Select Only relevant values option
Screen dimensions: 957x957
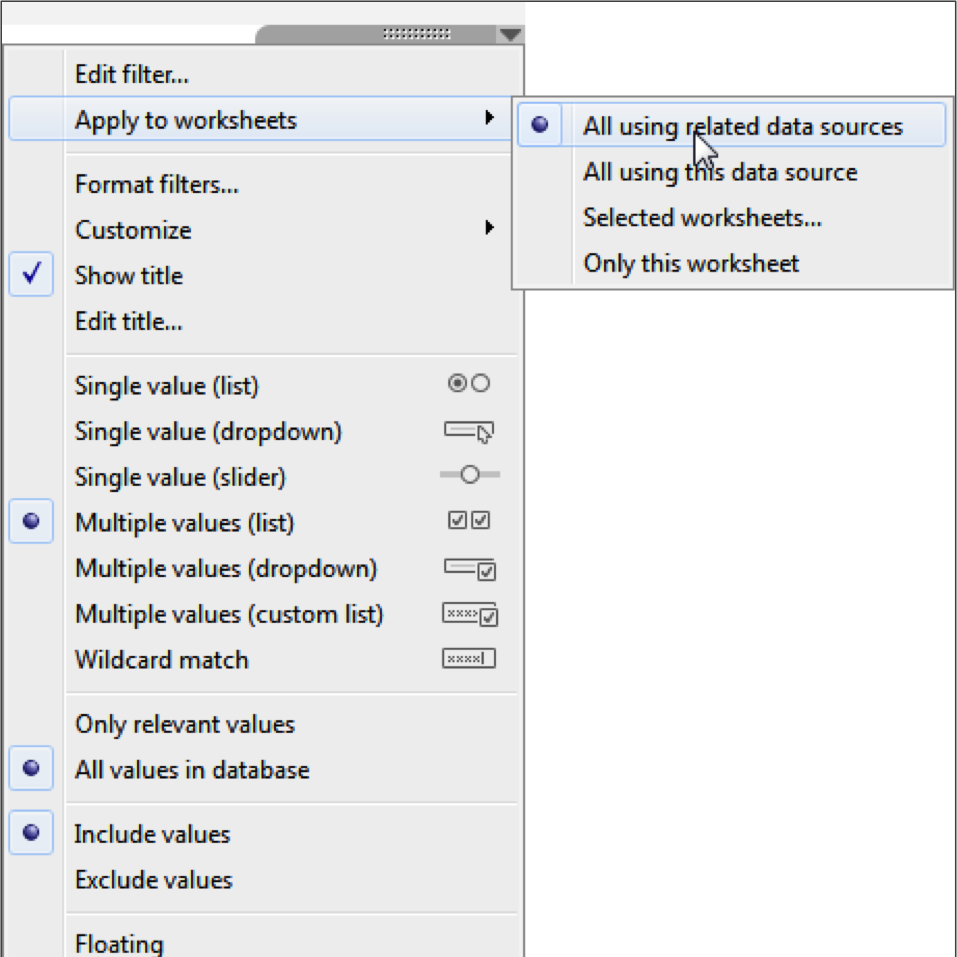click(184, 724)
